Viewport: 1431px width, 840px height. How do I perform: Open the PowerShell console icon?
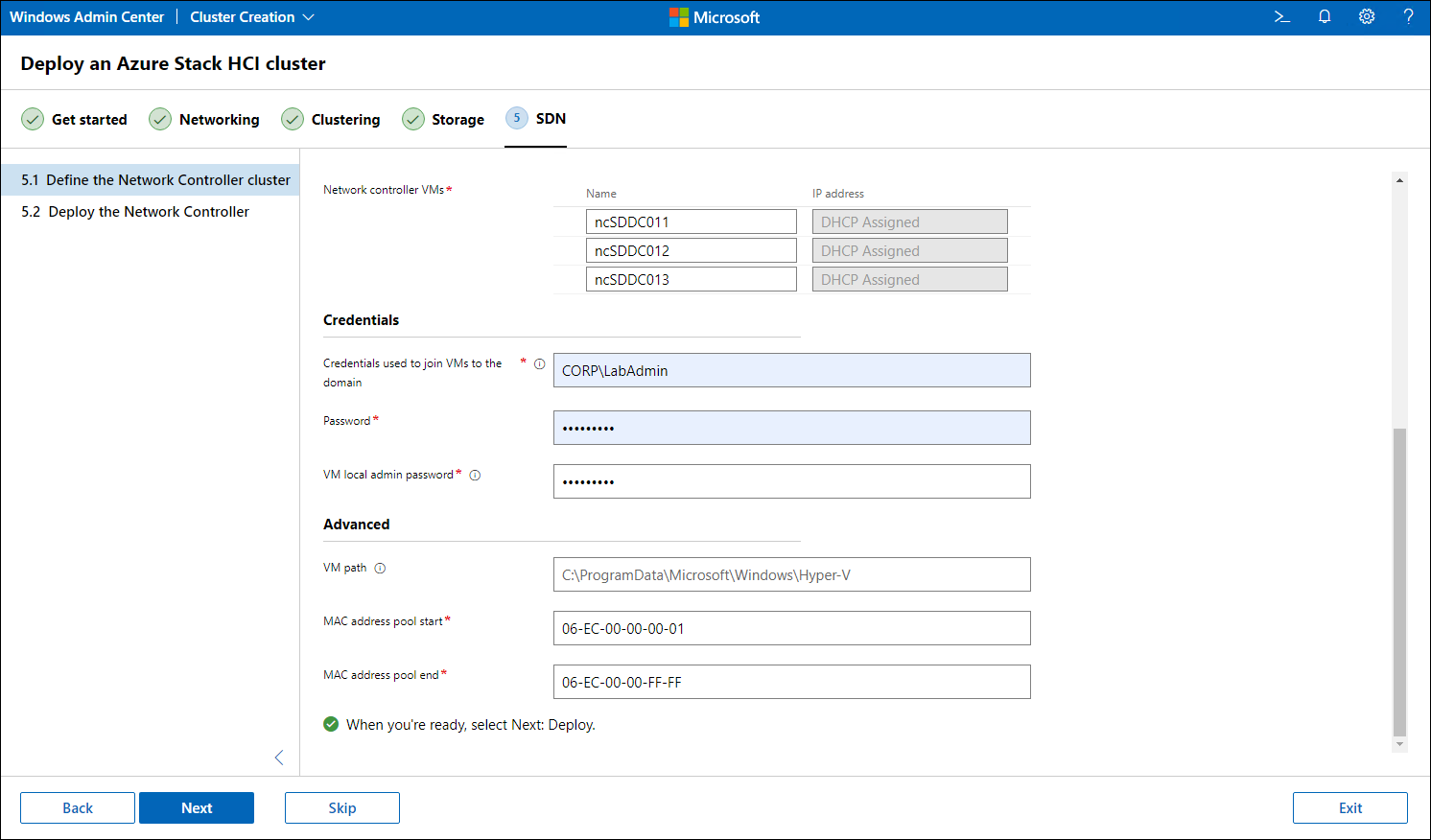pos(1281,17)
